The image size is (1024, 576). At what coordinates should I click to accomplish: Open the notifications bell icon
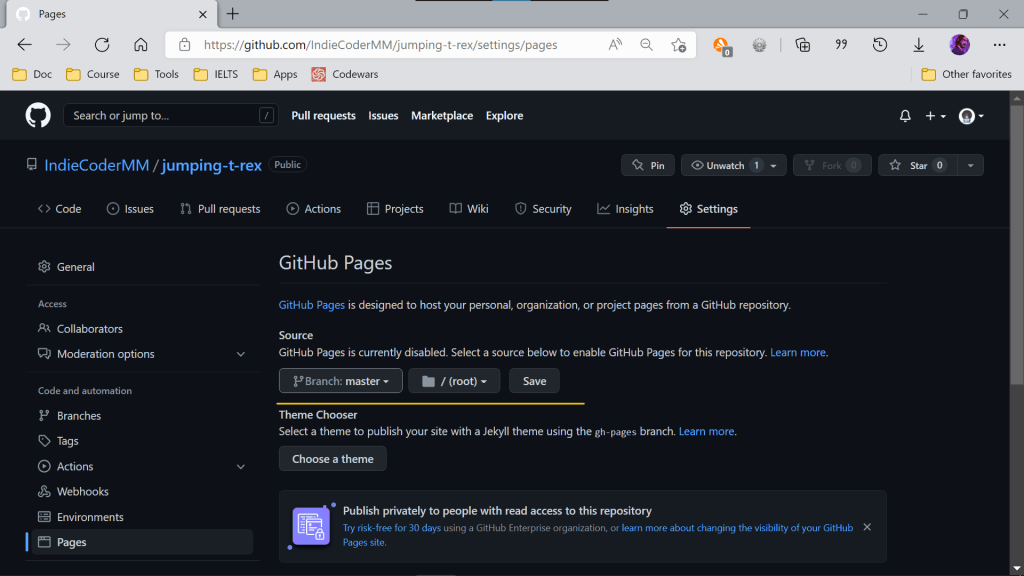tap(905, 116)
